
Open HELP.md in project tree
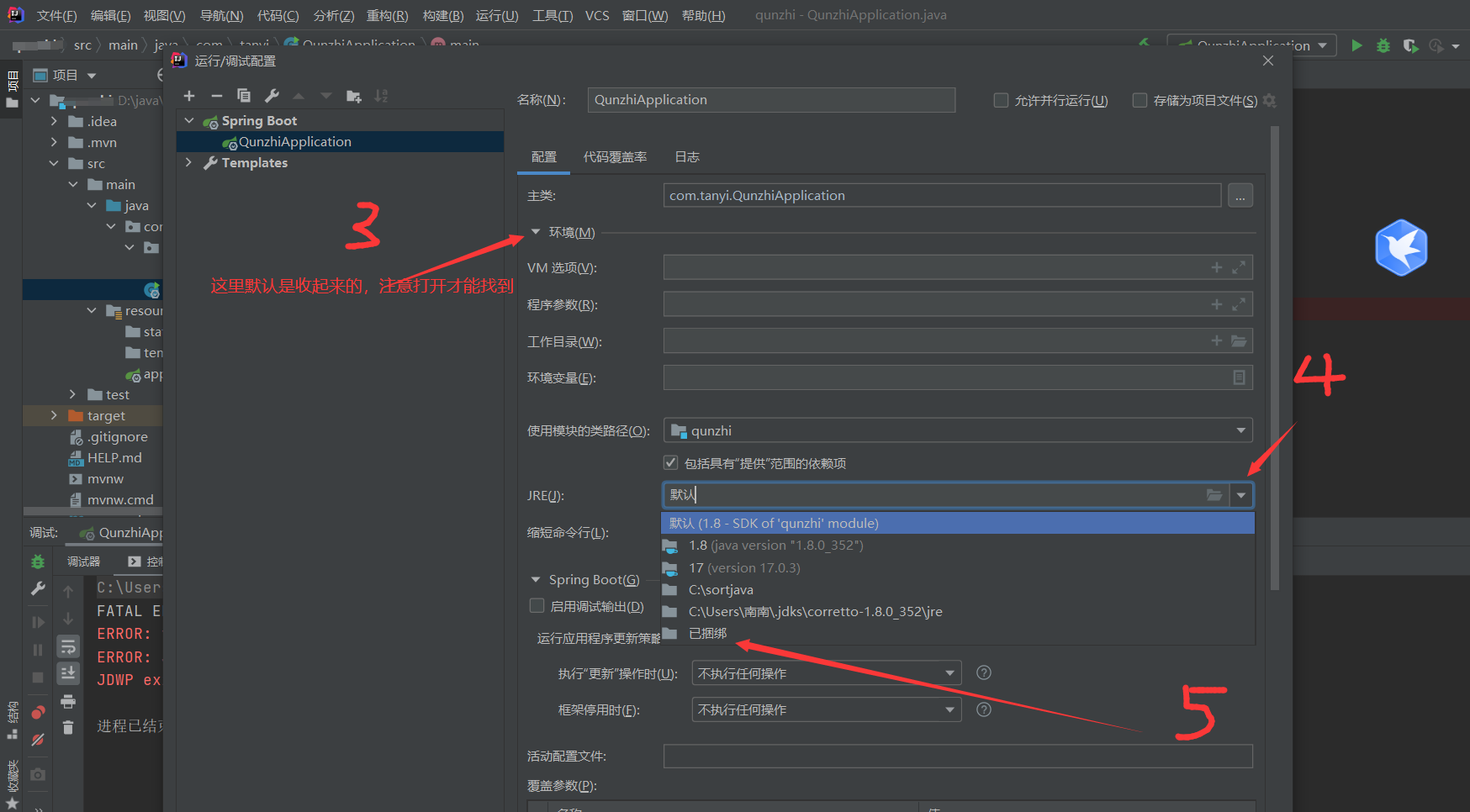point(114,457)
